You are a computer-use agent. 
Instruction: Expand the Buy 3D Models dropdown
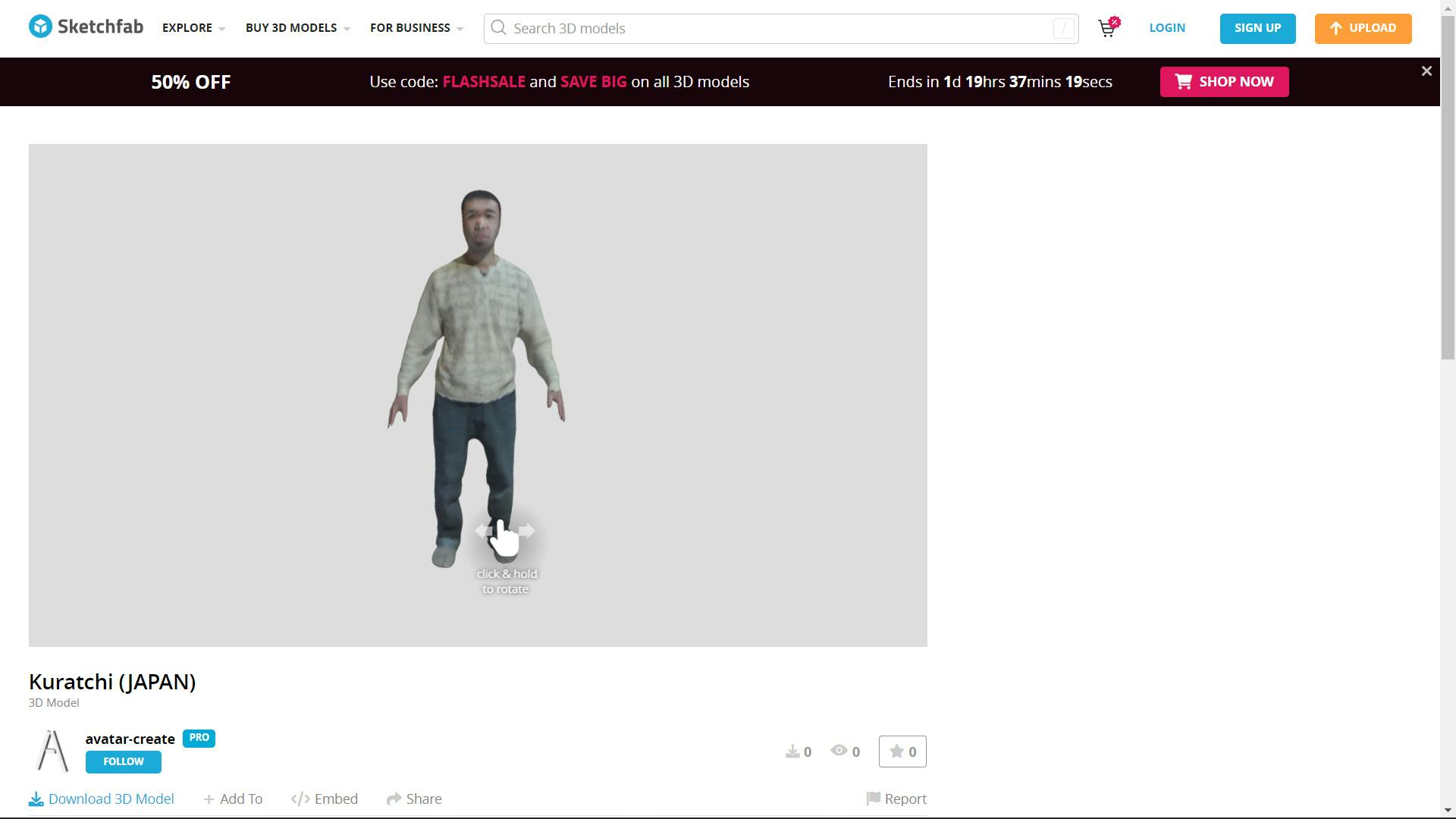[x=297, y=28]
